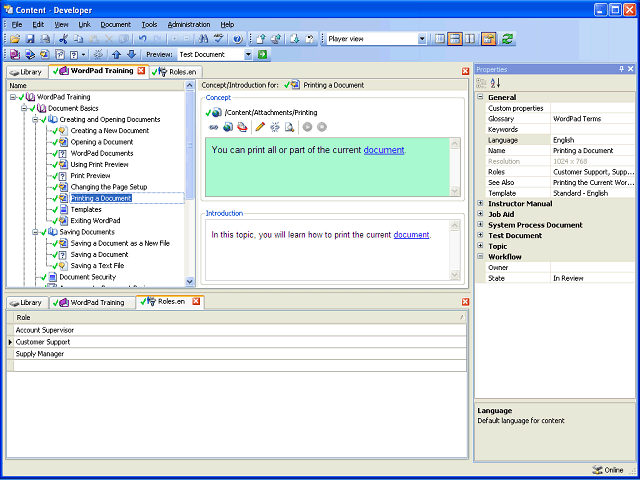
Task: Click the blue Move Down arrow icon
Action: pyautogui.click(x=131, y=54)
